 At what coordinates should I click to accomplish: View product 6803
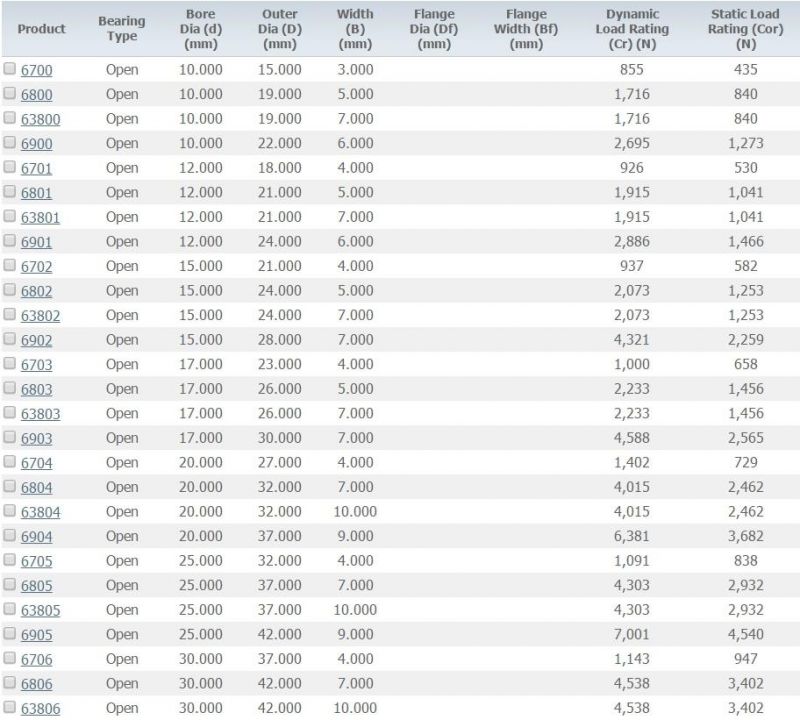click(37, 389)
